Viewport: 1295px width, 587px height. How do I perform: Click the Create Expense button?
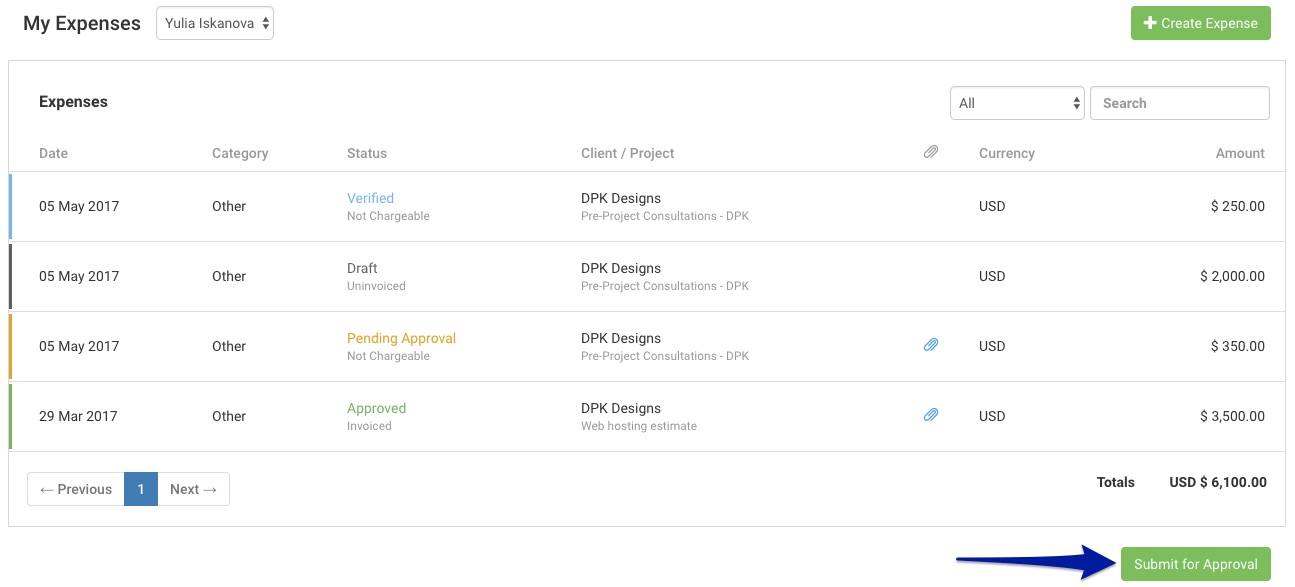[x=1200, y=22]
